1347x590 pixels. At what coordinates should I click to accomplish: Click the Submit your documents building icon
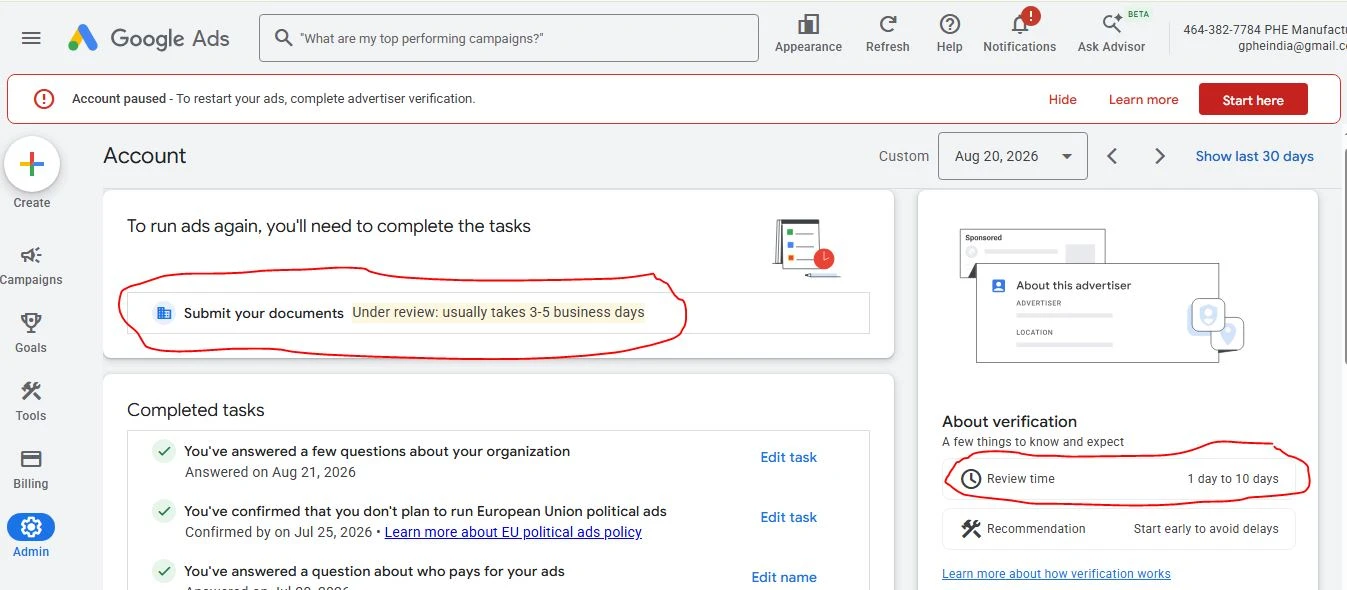[x=165, y=313]
